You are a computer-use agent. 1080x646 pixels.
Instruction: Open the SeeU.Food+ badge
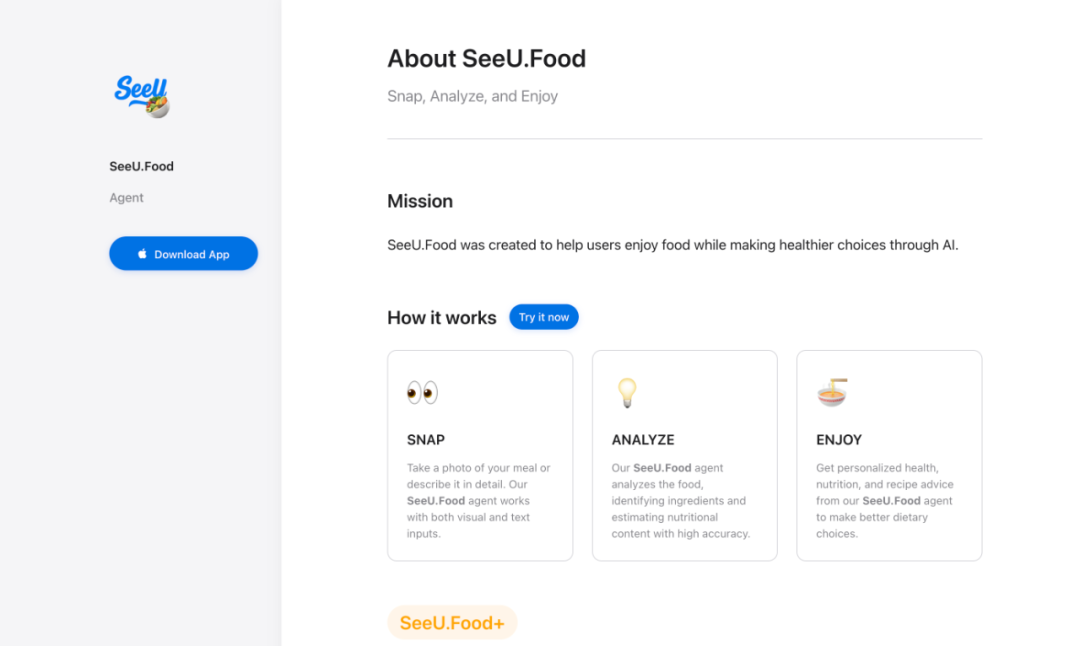(x=452, y=623)
